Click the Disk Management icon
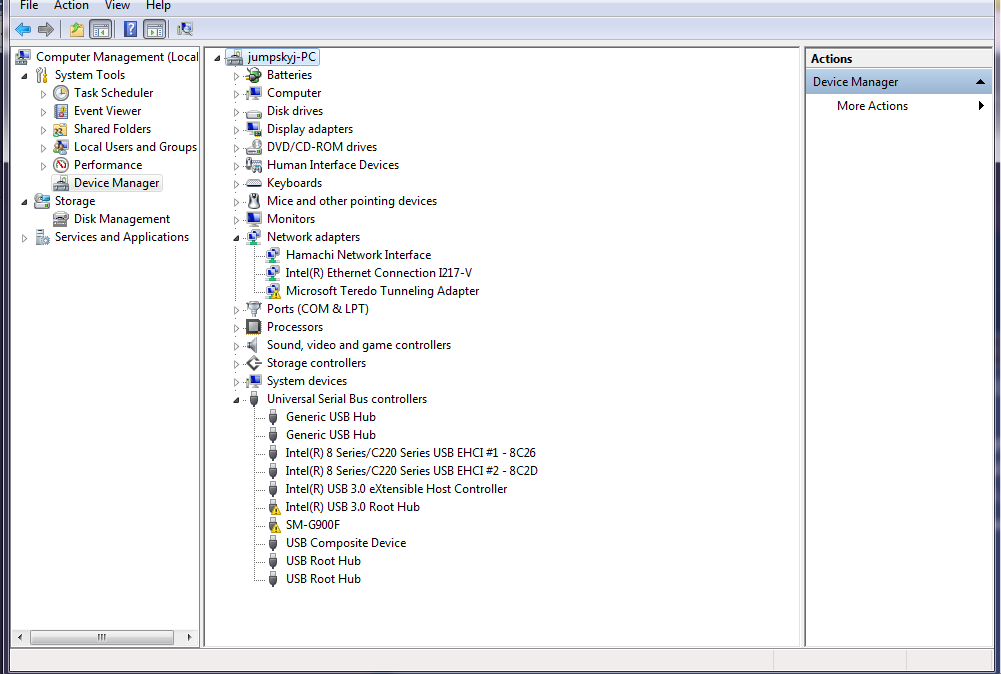This screenshot has width=1001, height=674. click(61, 220)
